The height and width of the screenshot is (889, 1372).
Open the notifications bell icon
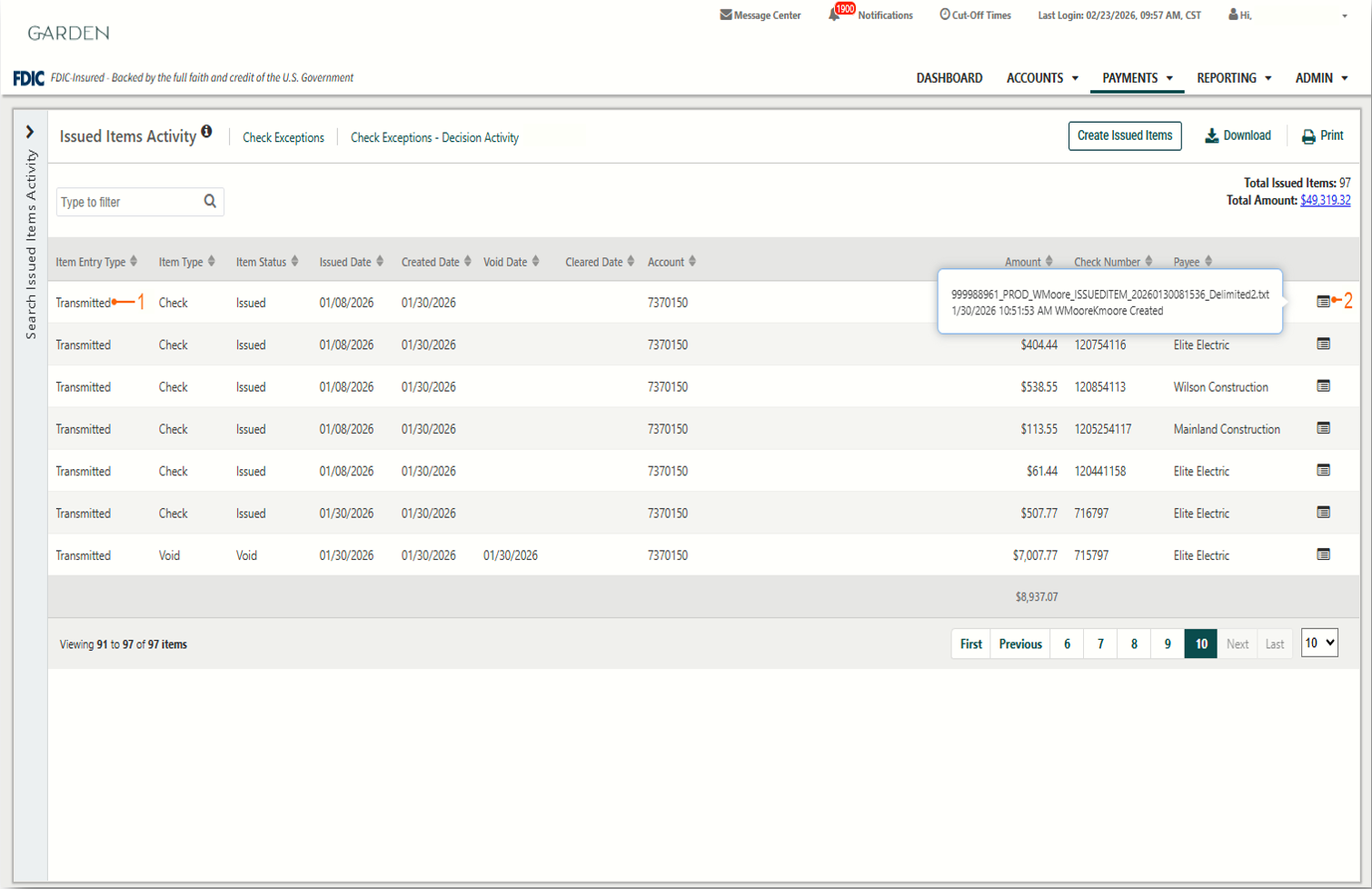click(834, 15)
